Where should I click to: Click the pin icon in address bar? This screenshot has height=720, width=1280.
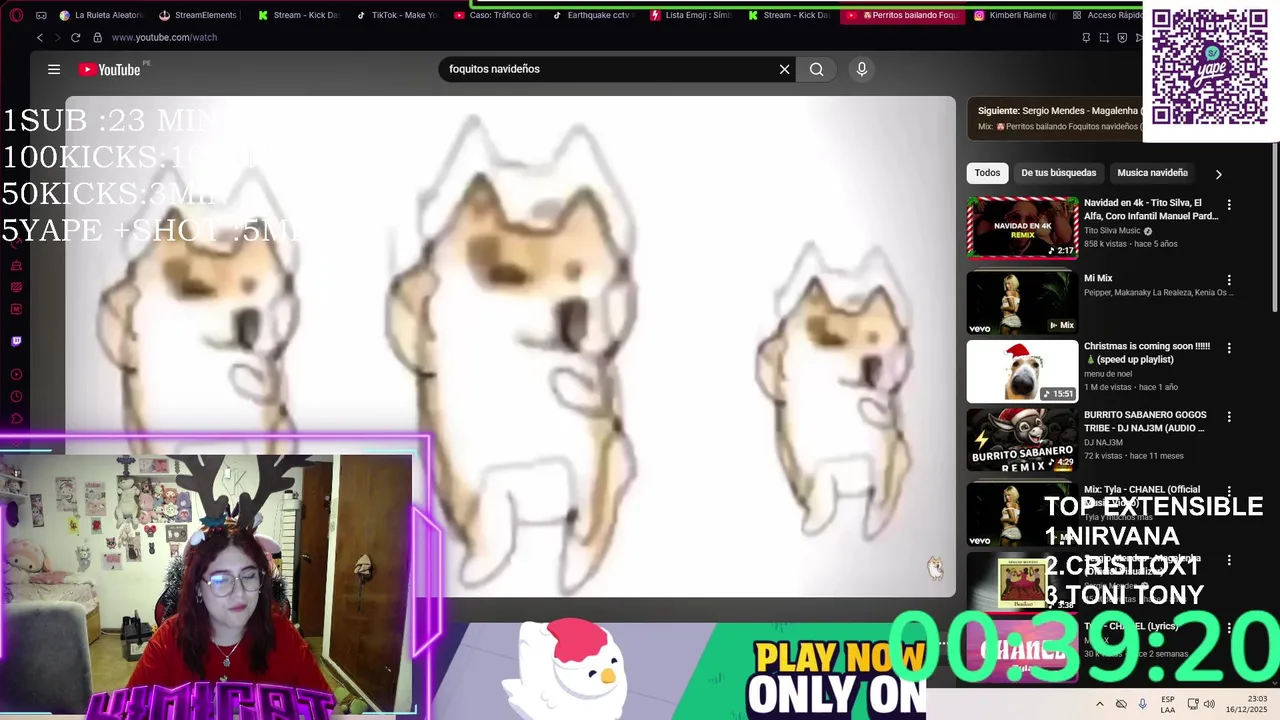pos(1086,37)
